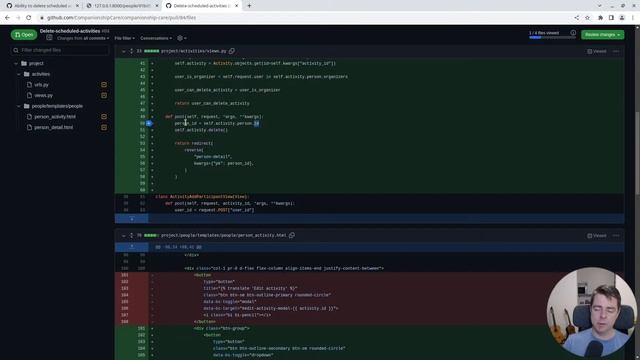Bookmark this page with star icon
This screenshot has width=640, height=360.
point(587,18)
